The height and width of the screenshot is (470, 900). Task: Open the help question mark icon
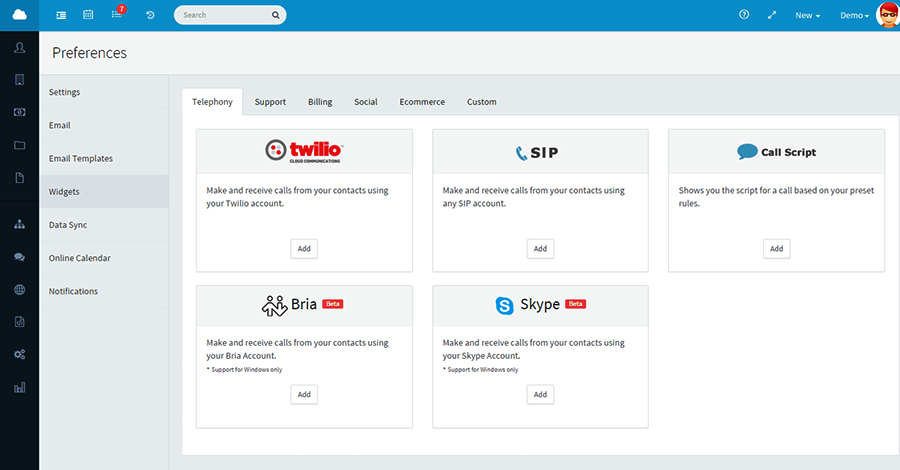coord(743,15)
